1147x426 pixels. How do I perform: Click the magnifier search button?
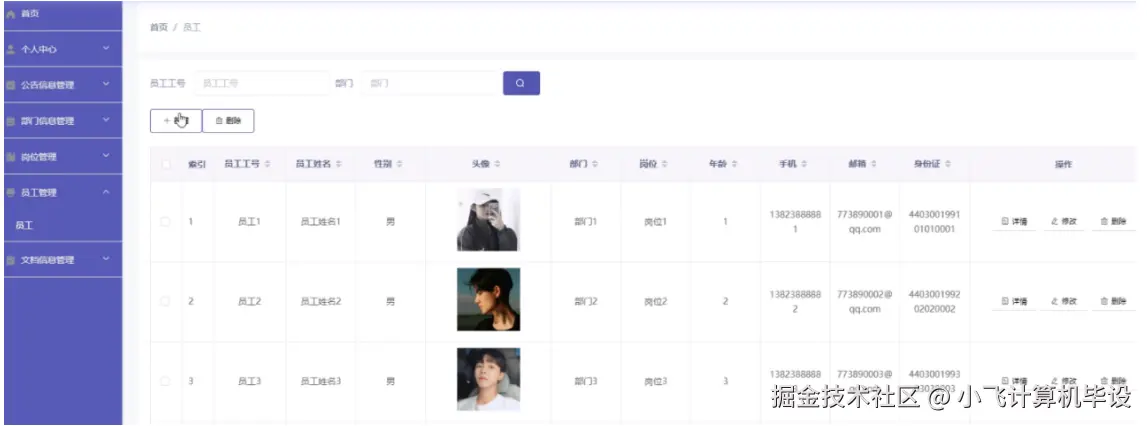521,83
